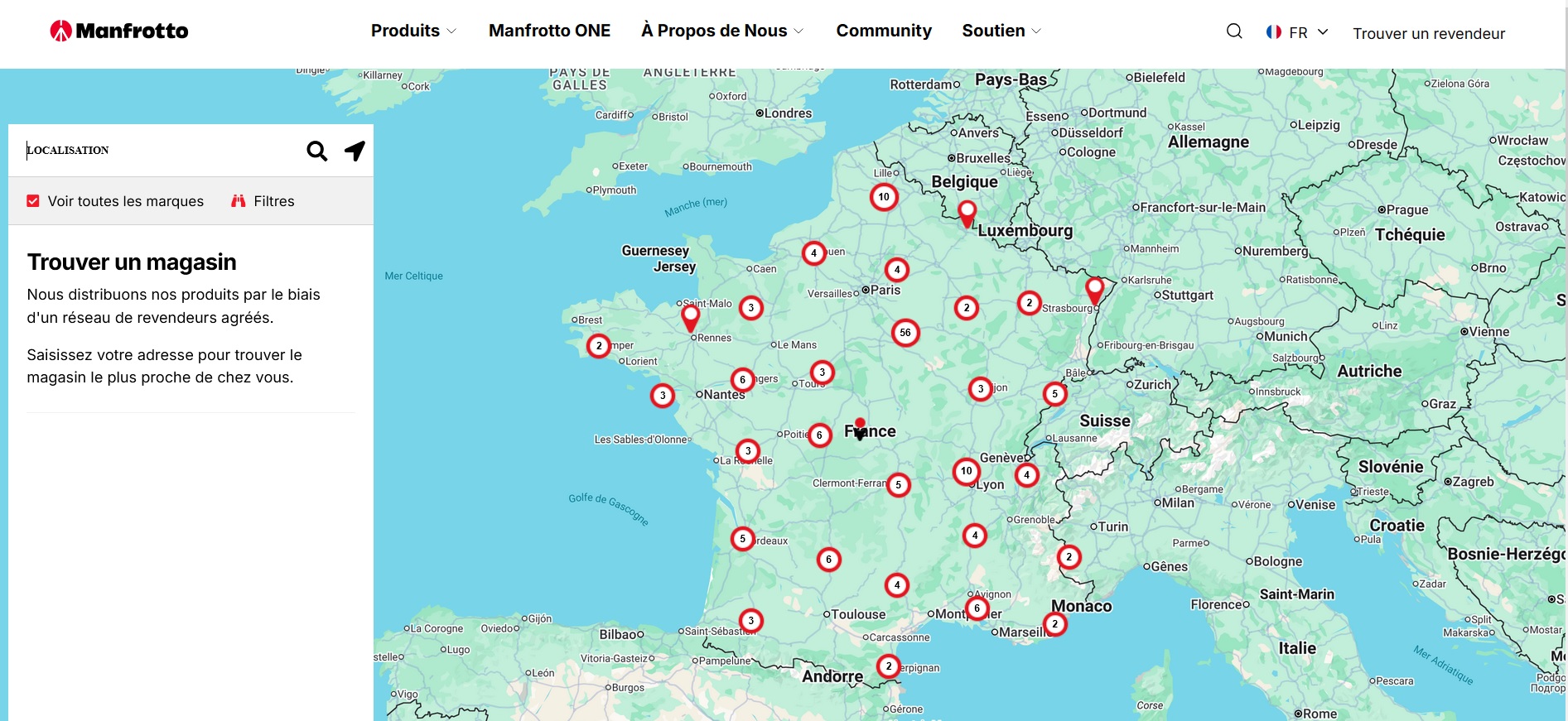The height and width of the screenshot is (721, 1568).
Task: Open the FR language selector
Action: (x=1297, y=32)
